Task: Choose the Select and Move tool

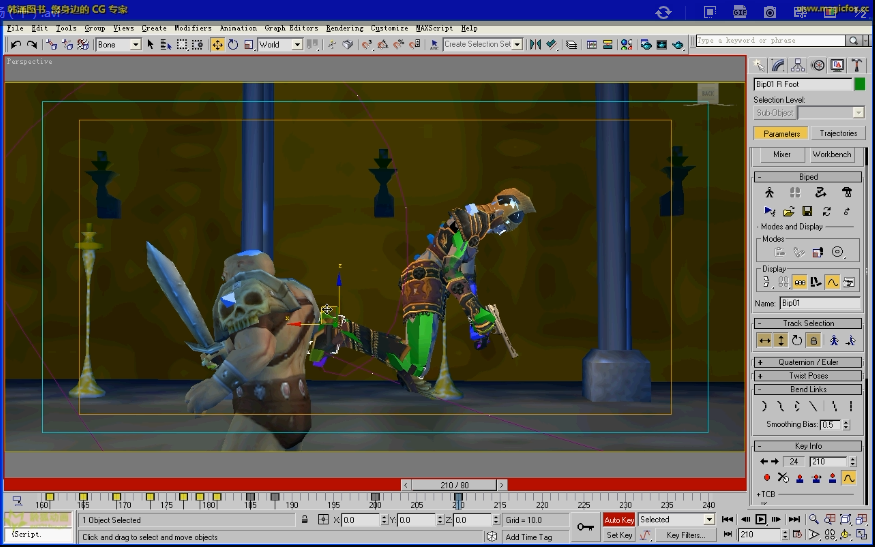Action: [217, 45]
